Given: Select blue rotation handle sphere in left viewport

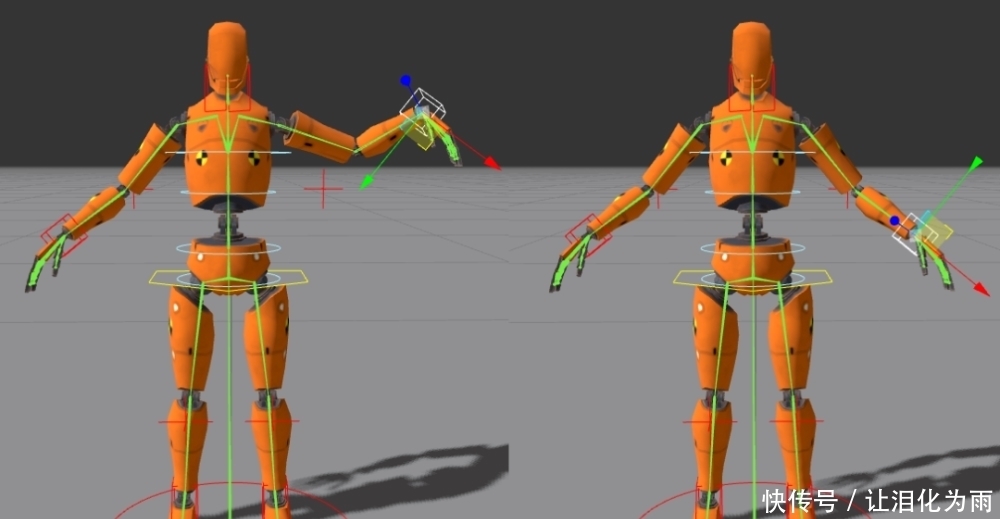Looking at the screenshot, I should click(x=406, y=80).
